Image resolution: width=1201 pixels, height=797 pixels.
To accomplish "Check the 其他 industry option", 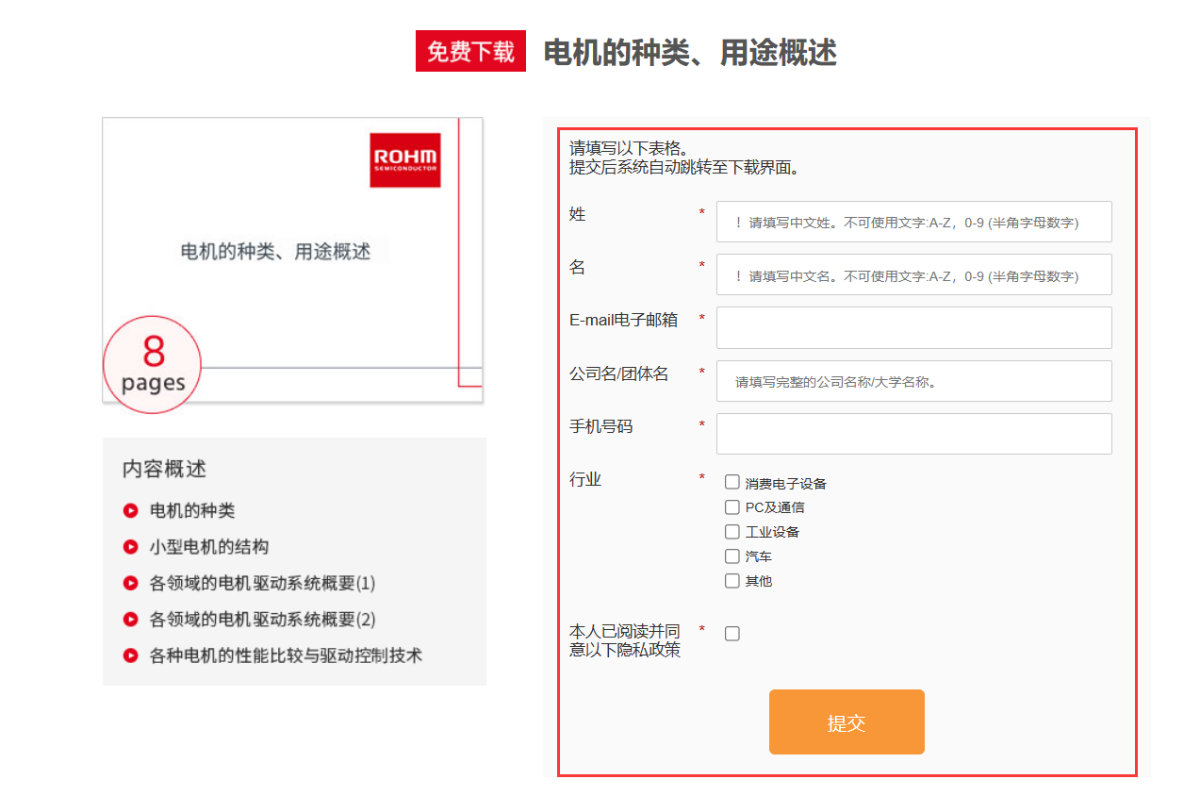I will [x=732, y=580].
